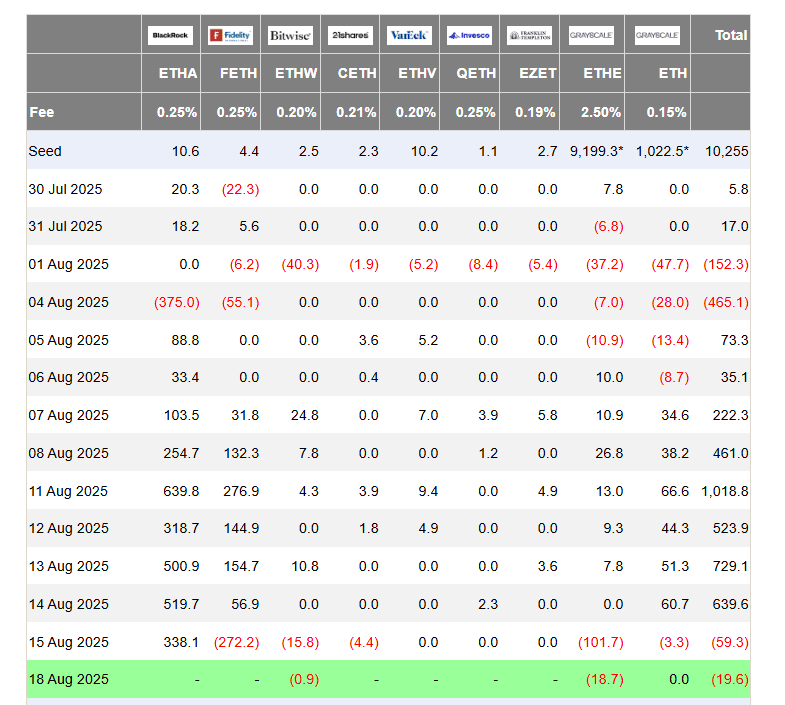Select the ETHA ticker header

178,73
